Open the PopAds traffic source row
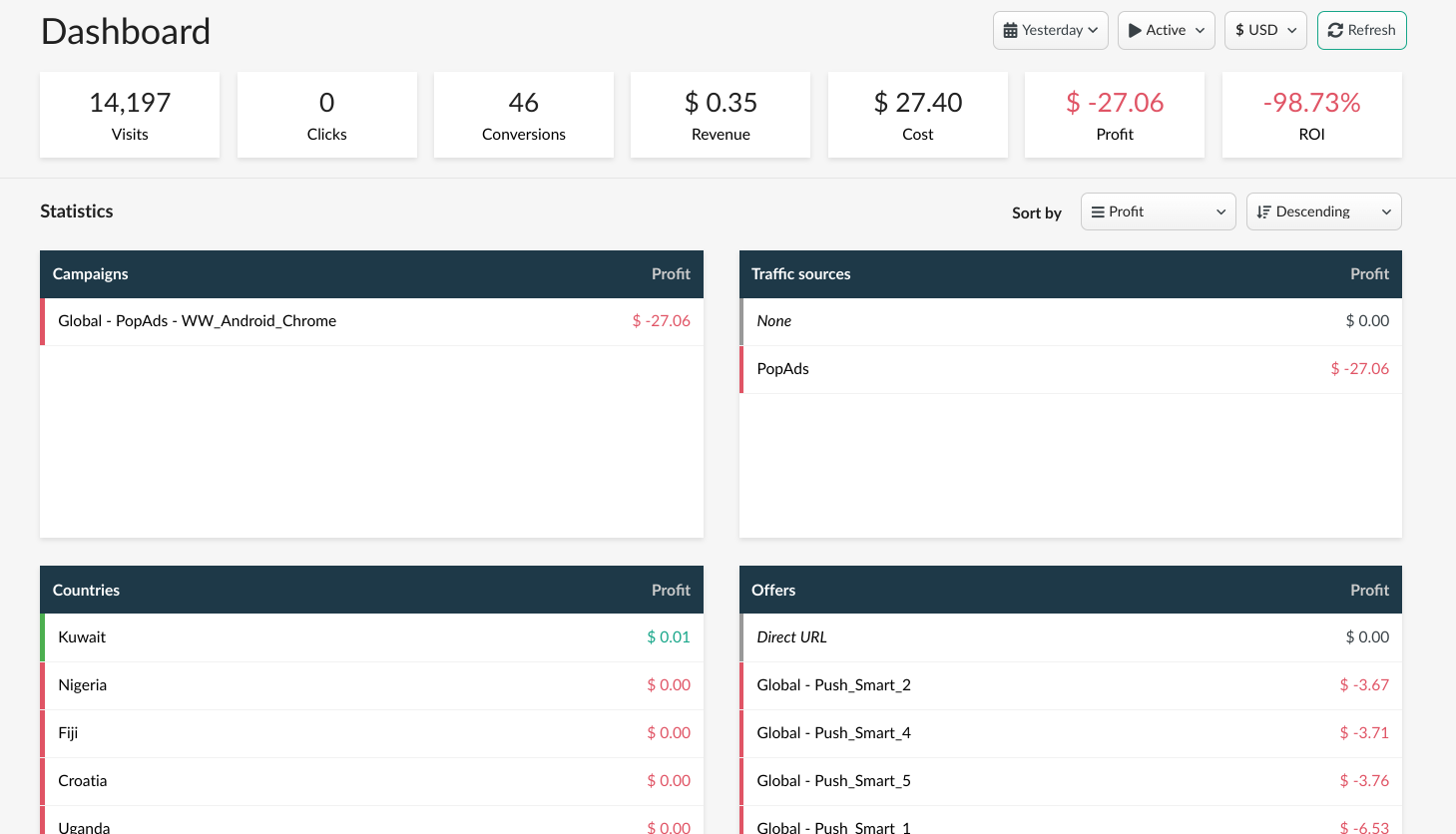 pos(783,369)
